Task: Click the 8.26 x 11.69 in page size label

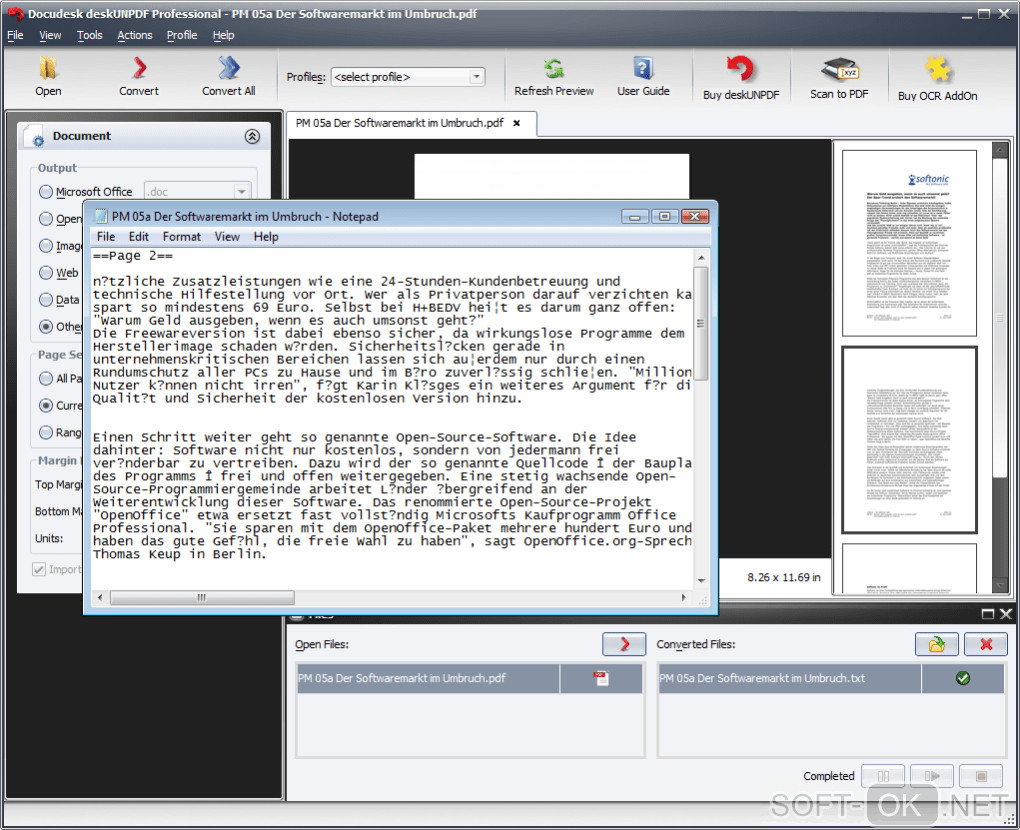Action: coord(784,578)
